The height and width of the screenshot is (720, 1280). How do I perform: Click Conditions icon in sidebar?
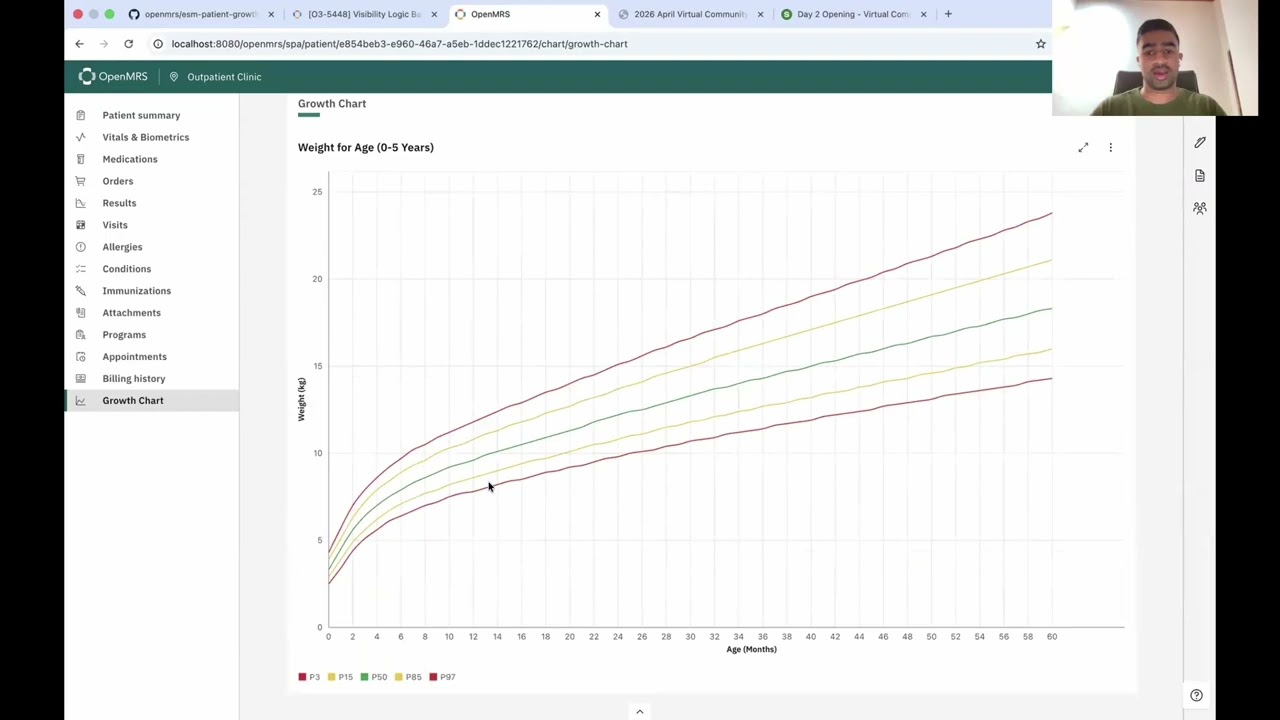pyautogui.click(x=81, y=269)
